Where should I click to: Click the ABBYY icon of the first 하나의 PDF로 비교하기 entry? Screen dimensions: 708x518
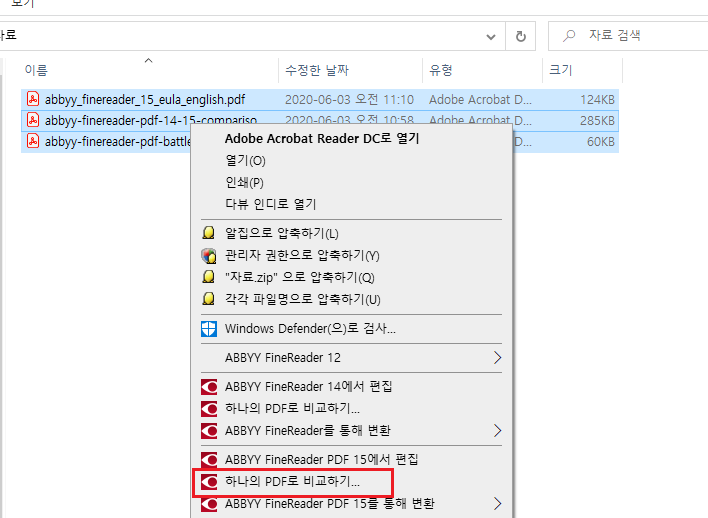(209, 409)
